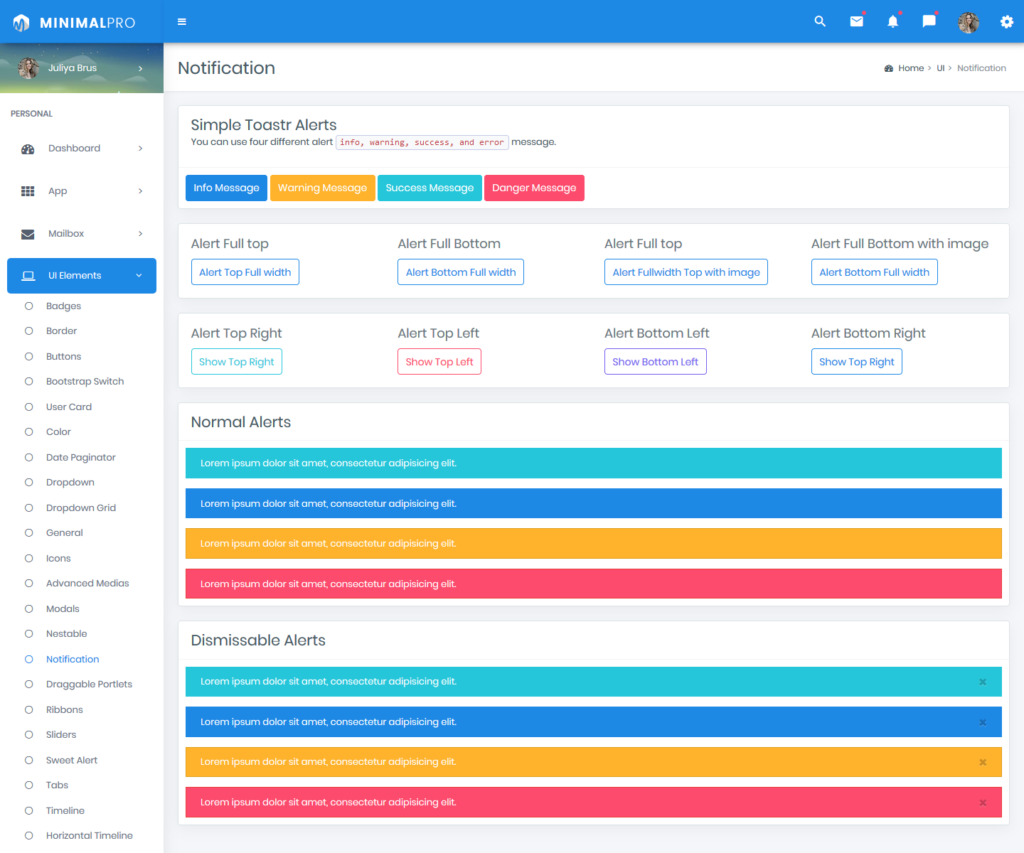This screenshot has height=853, width=1024.
Task: Select Dropdown Grid in the sidebar
Action: (x=80, y=508)
